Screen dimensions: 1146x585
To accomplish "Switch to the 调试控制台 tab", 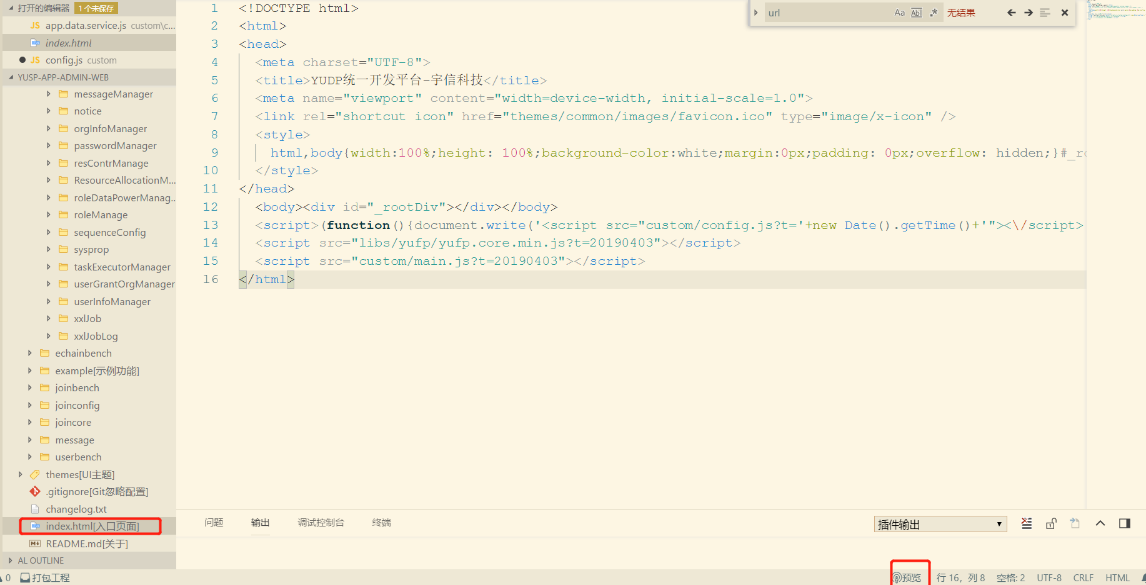I will tap(320, 522).
